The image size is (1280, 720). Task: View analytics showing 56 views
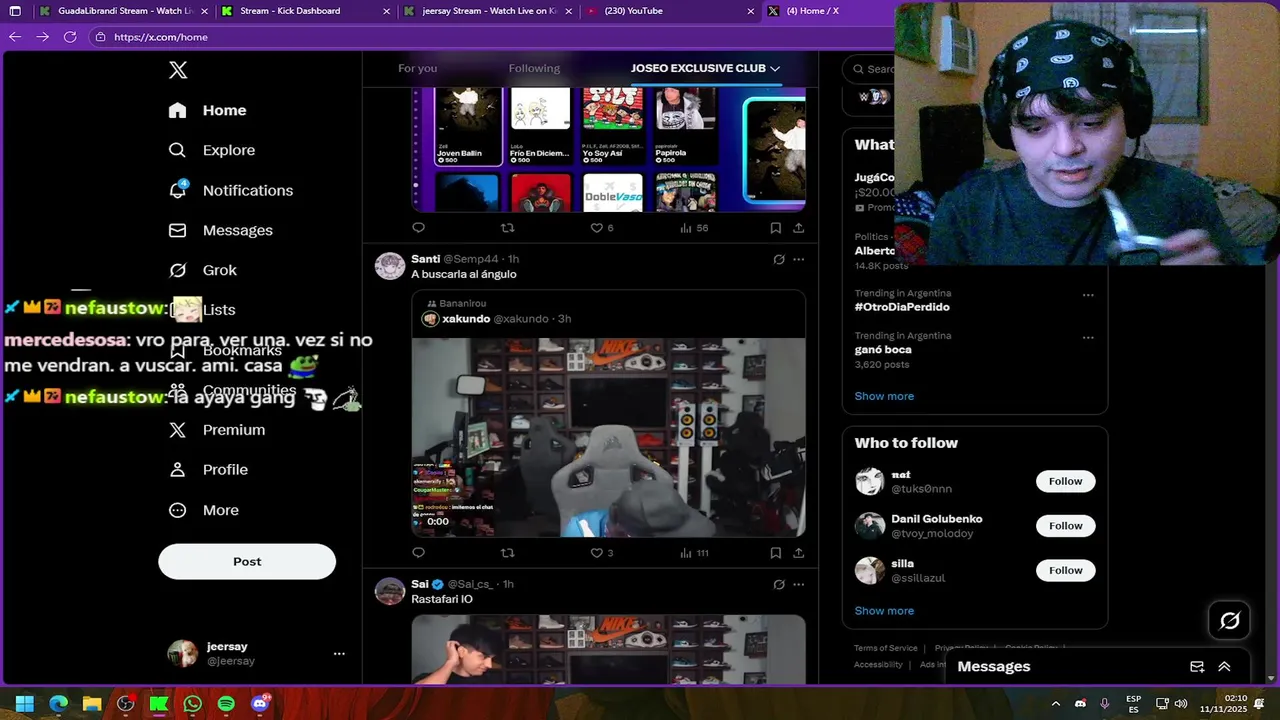coord(694,228)
